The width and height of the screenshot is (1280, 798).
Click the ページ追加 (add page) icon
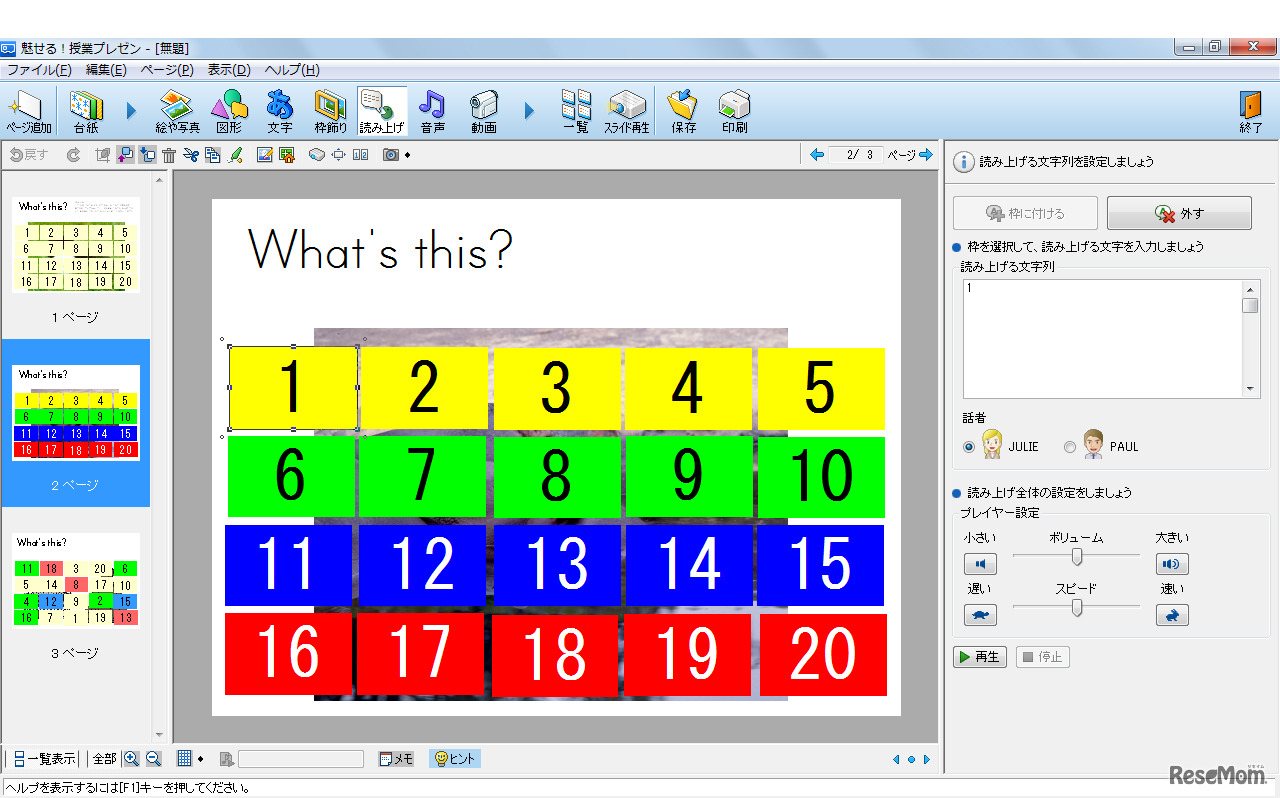pyautogui.click(x=28, y=110)
